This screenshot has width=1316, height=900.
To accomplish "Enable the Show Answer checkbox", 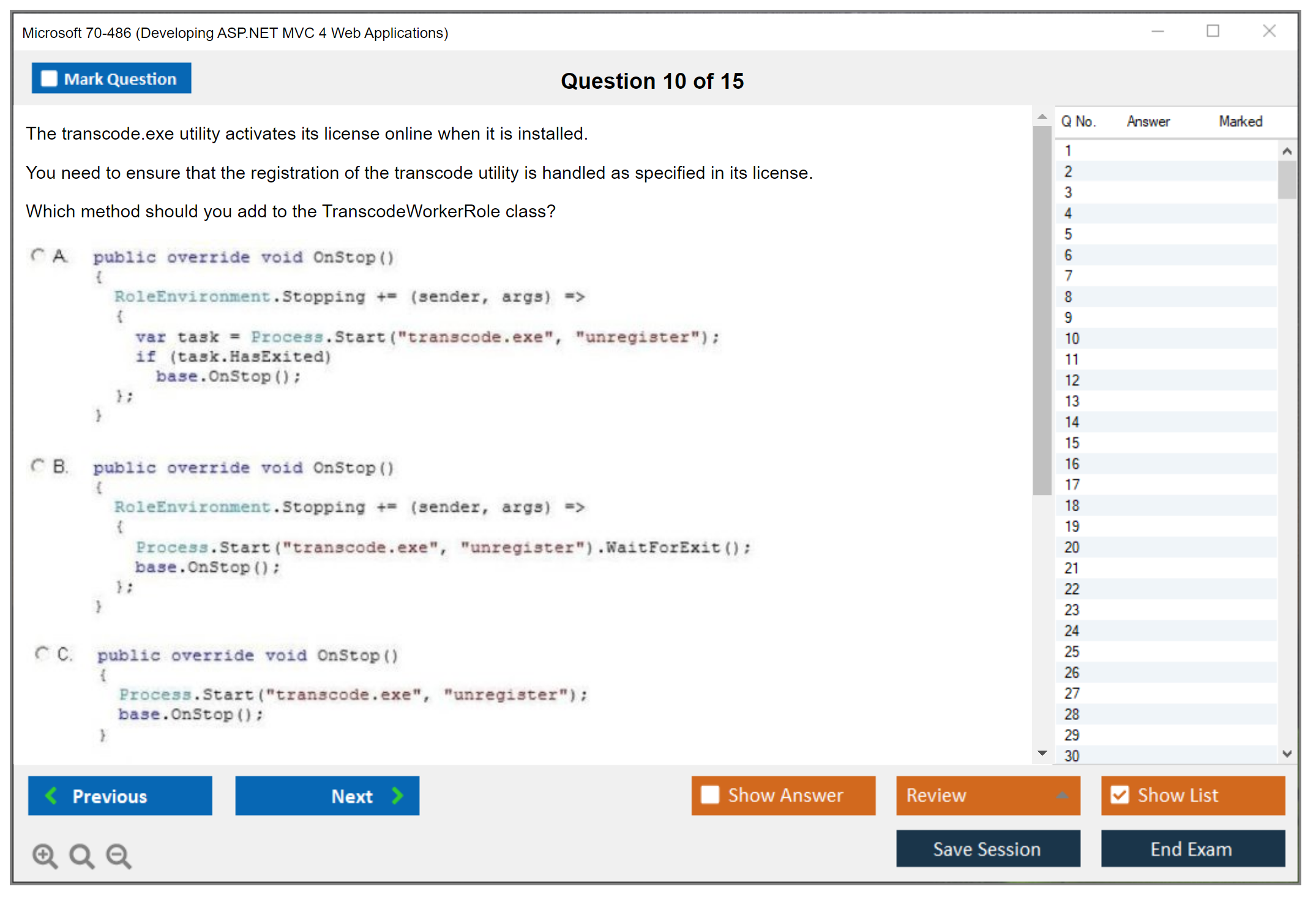I will point(710,795).
